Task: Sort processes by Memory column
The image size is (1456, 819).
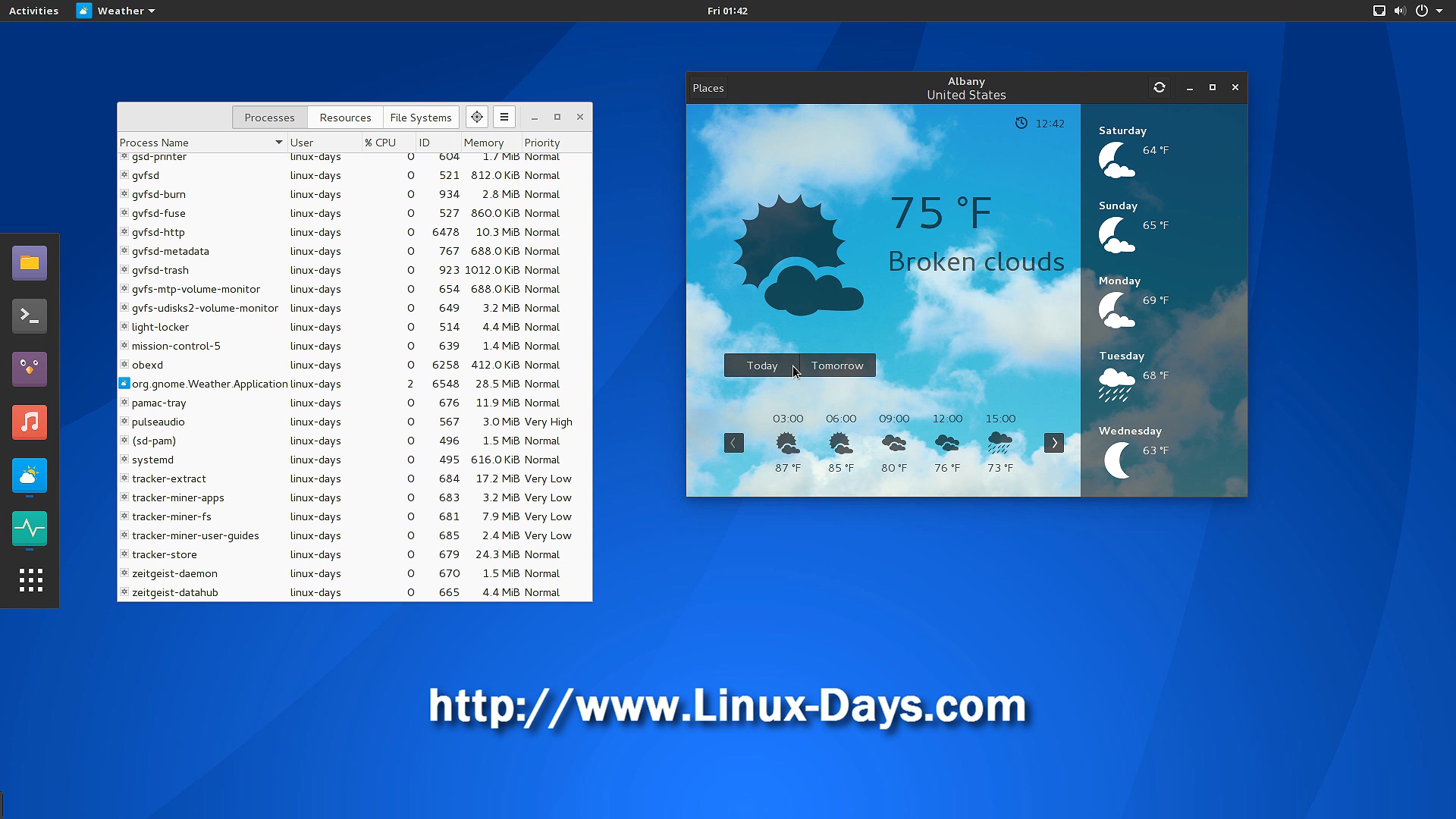Action: click(491, 143)
